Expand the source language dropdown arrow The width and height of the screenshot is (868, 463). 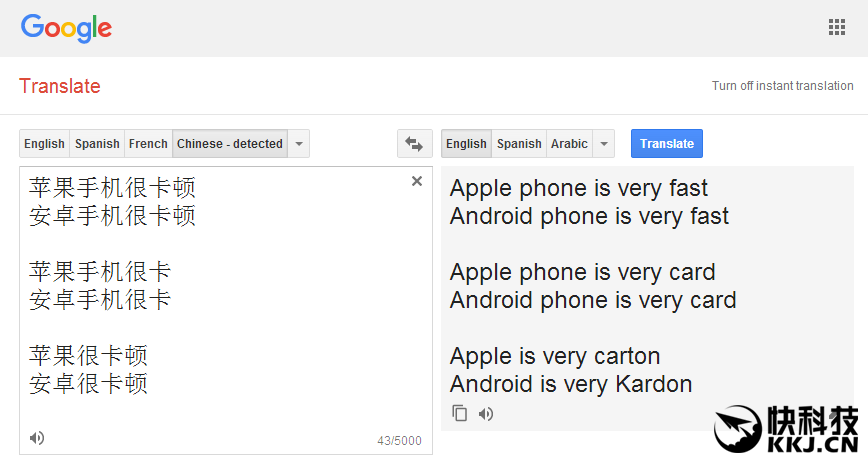299,143
